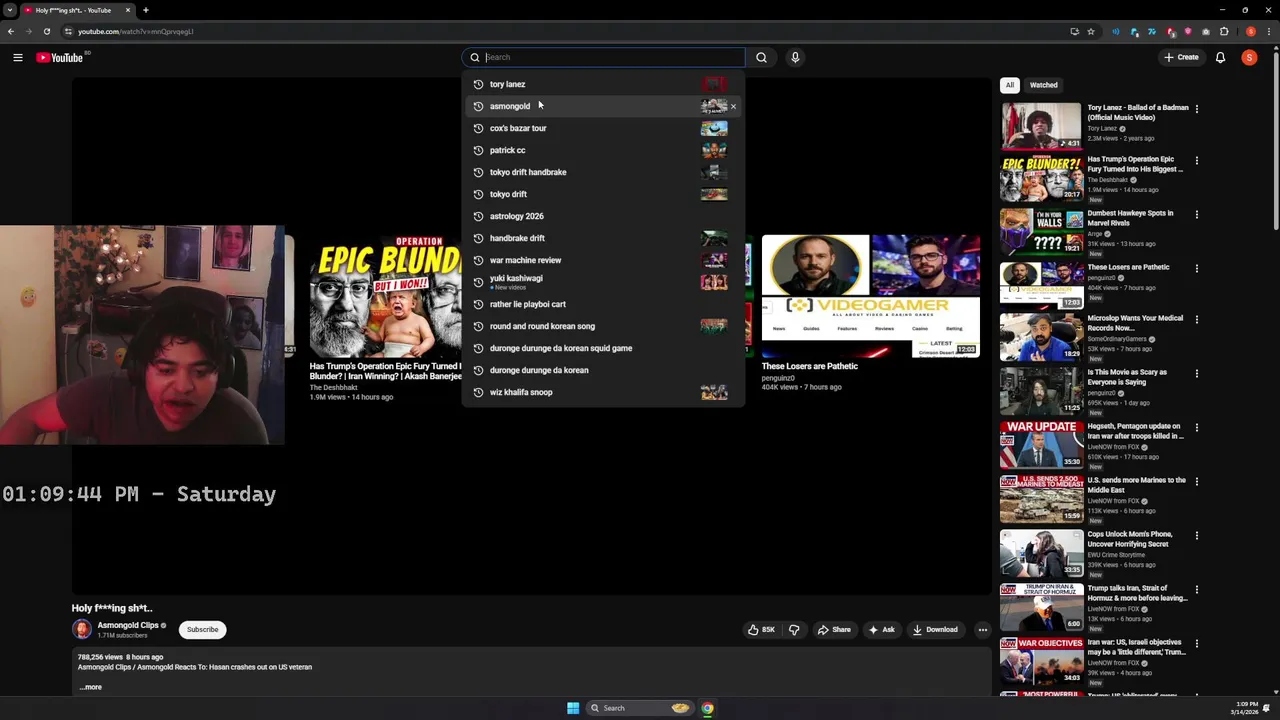Select suggestion patrick cc
The width and height of the screenshot is (1280, 720).
point(603,150)
